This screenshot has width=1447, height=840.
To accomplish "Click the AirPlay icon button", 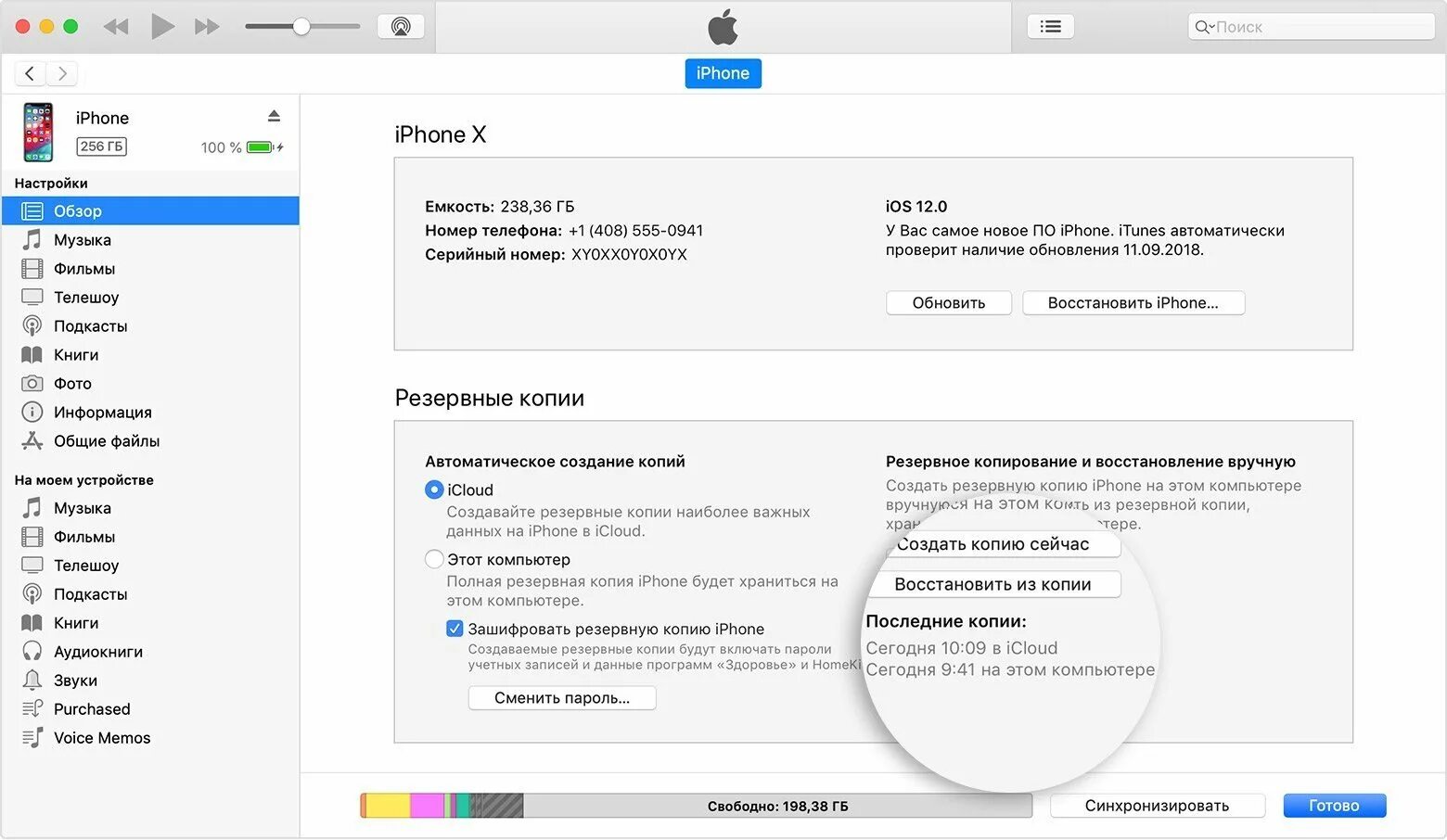I will [x=401, y=27].
